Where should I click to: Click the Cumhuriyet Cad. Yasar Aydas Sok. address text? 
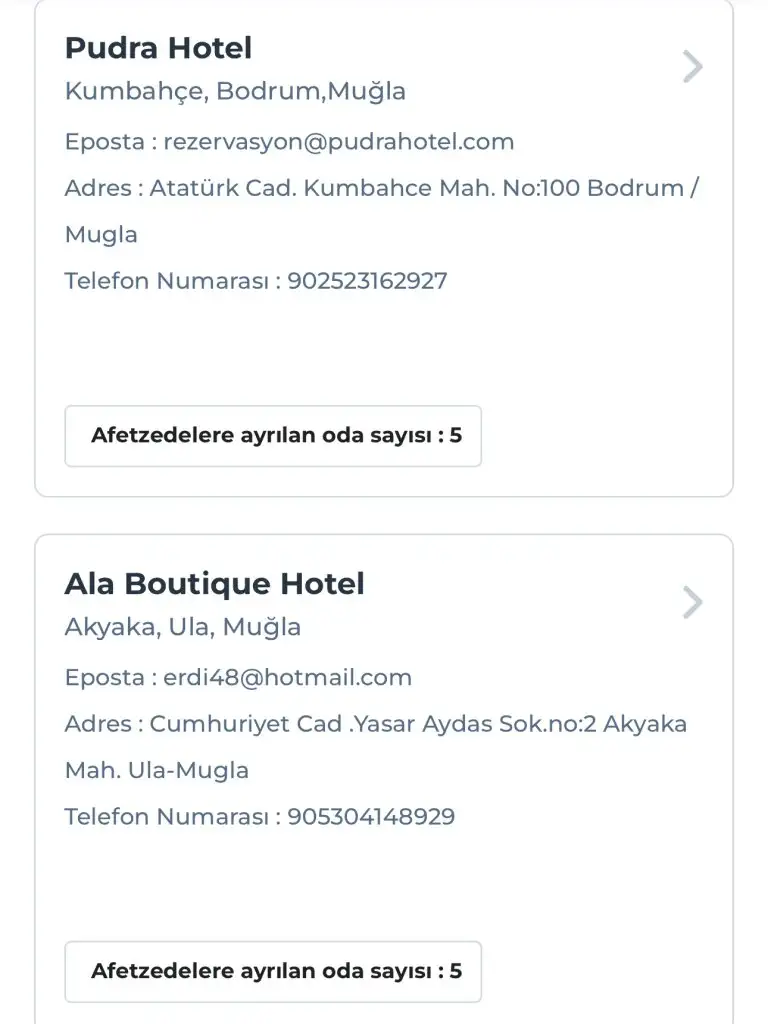[x=418, y=725]
